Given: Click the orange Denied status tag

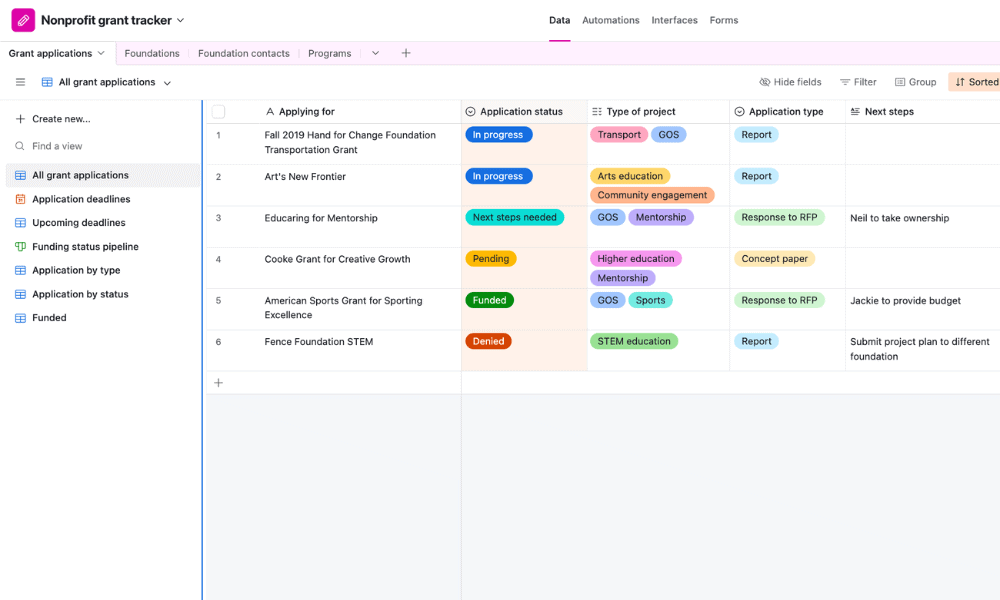Looking at the screenshot, I should click(x=488, y=341).
